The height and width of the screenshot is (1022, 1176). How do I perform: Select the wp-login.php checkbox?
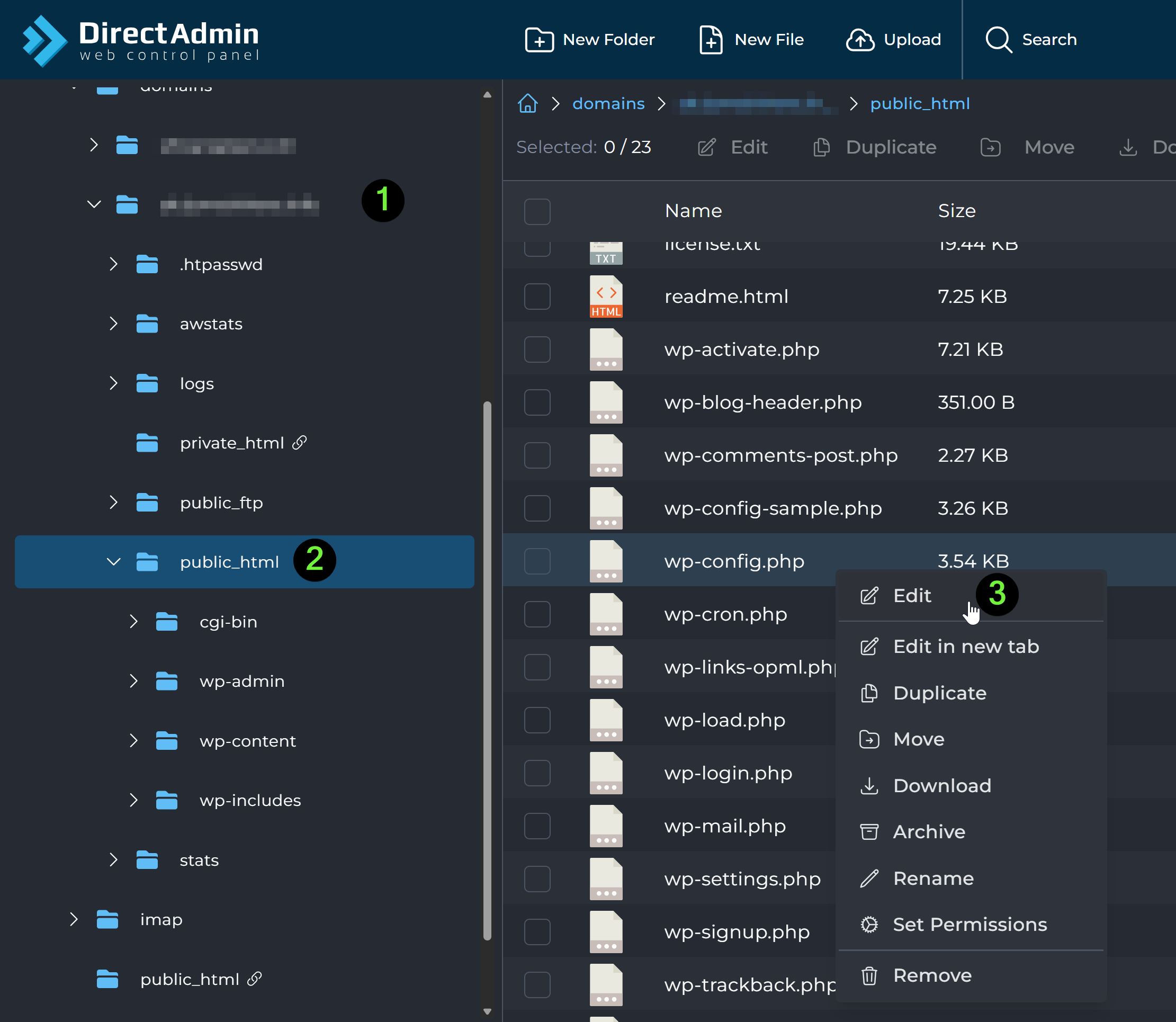[x=537, y=773]
